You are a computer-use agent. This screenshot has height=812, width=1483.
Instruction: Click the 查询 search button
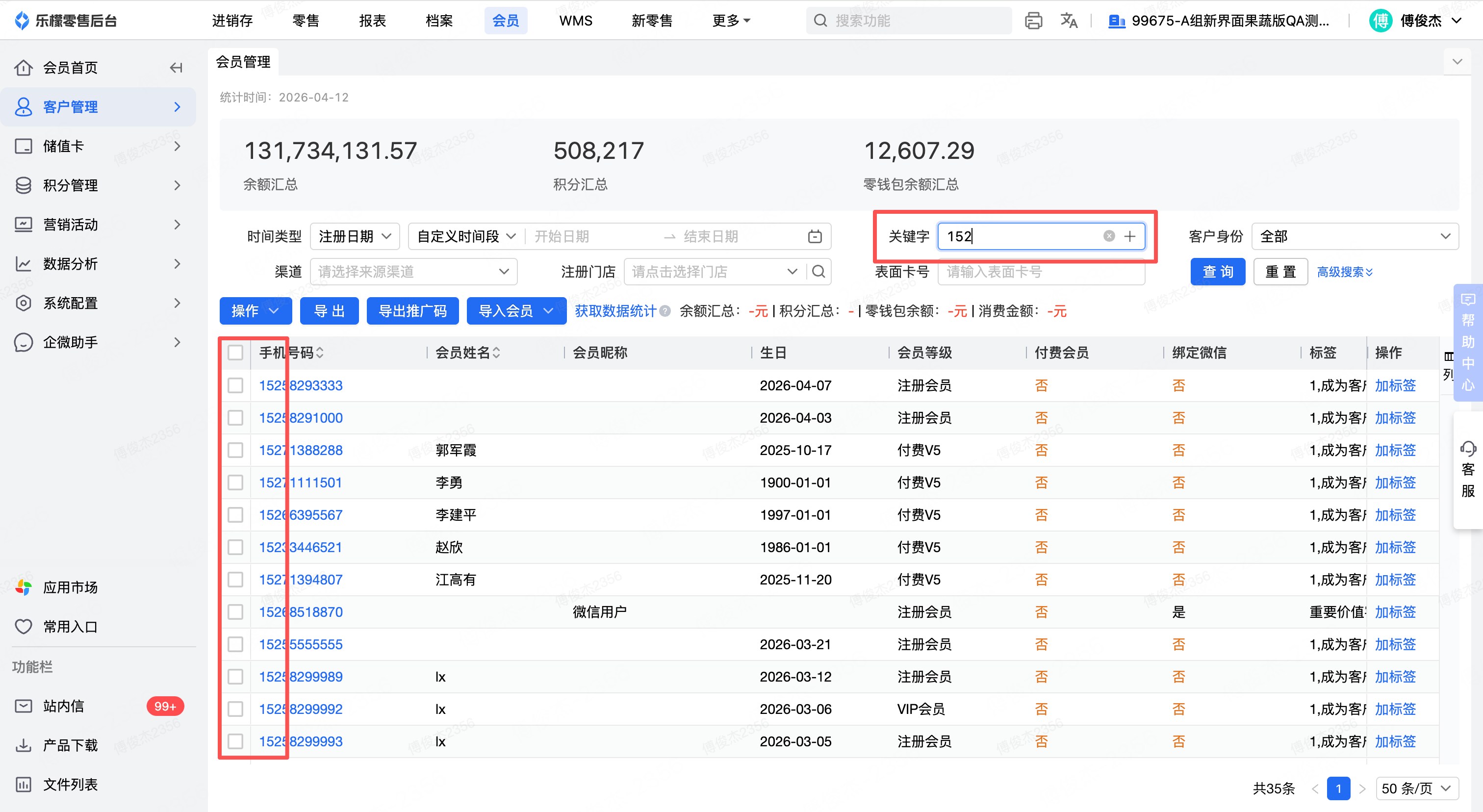(1217, 272)
